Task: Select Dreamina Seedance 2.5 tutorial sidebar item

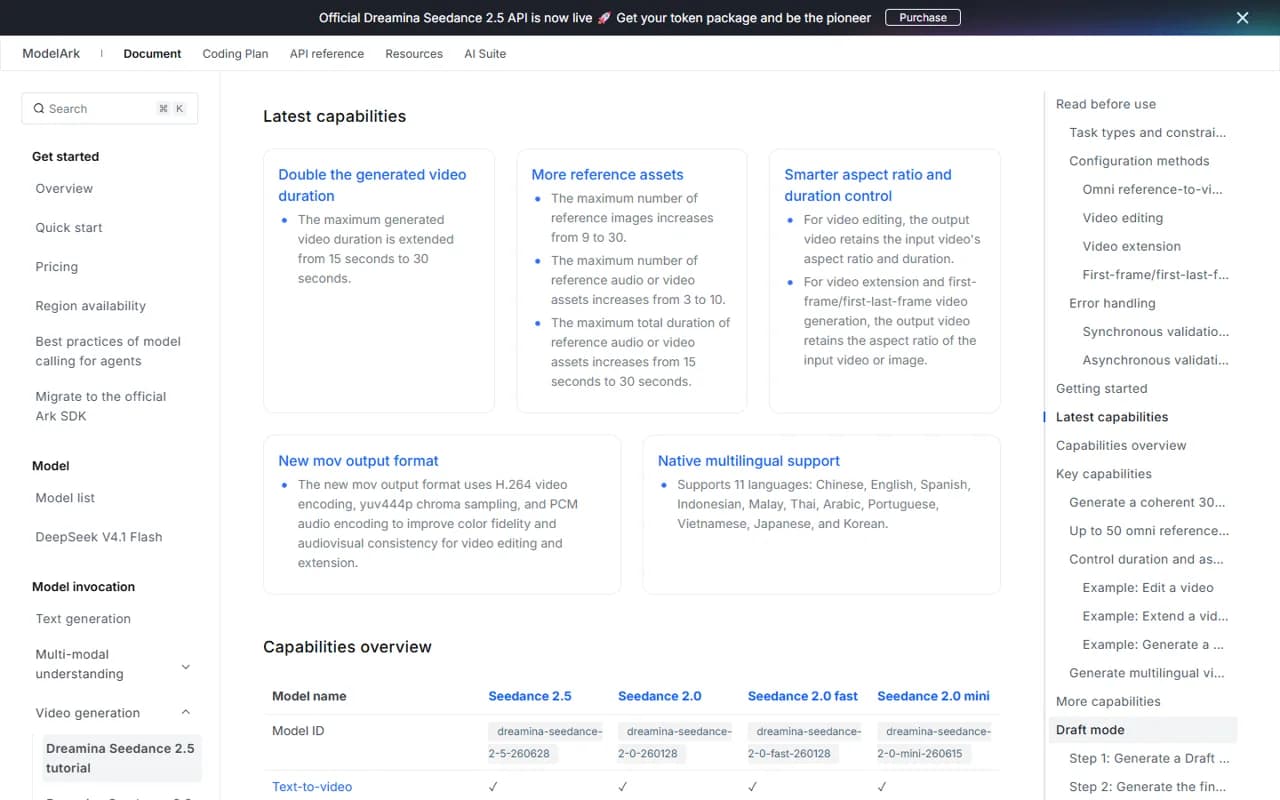Action: click(x=120, y=758)
